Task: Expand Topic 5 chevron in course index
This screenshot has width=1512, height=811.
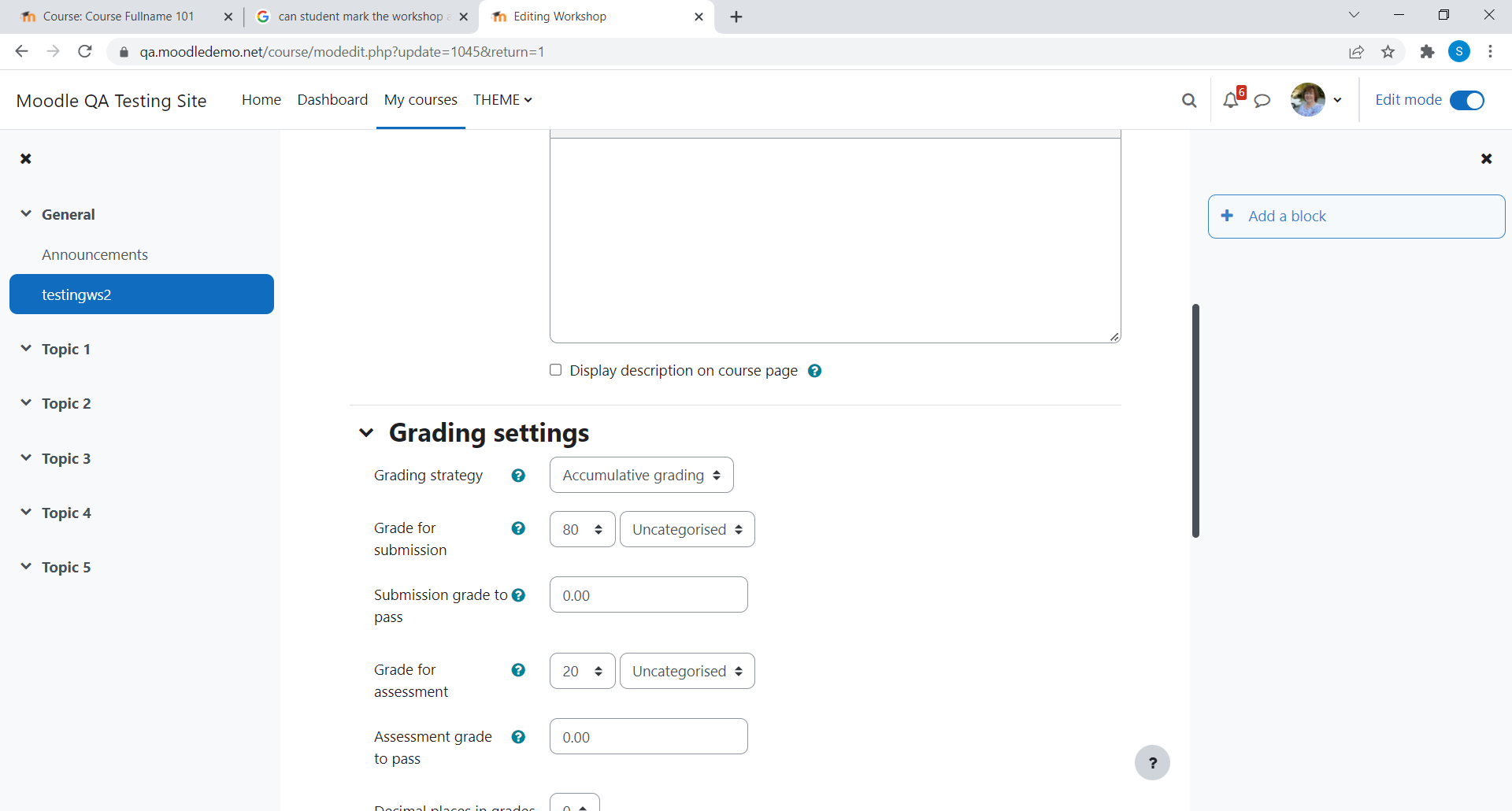Action: tap(26, 566)
